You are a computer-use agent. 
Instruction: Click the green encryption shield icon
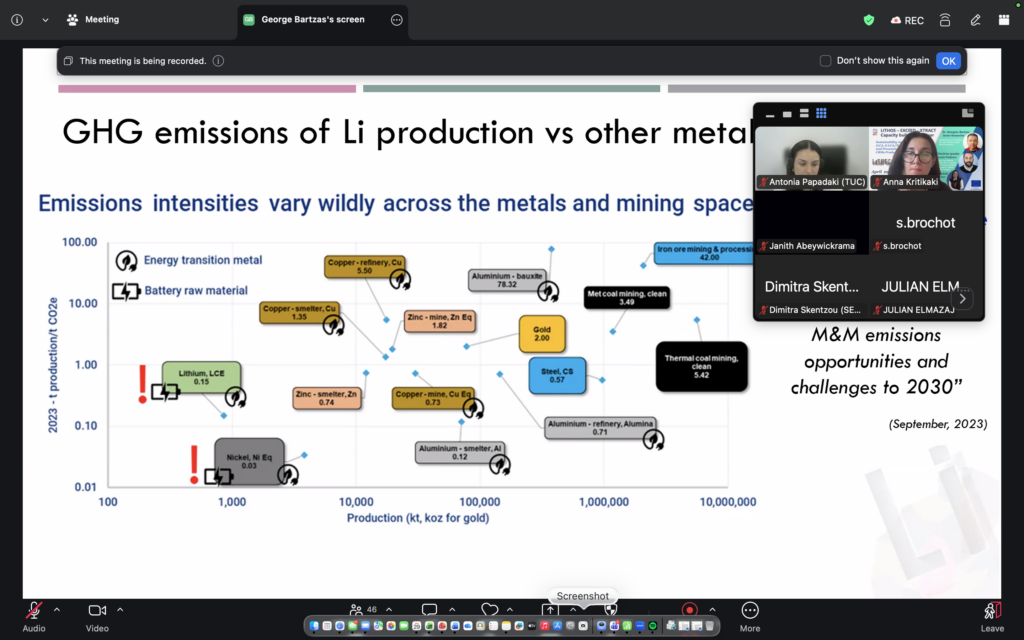[x=869, y=20]
